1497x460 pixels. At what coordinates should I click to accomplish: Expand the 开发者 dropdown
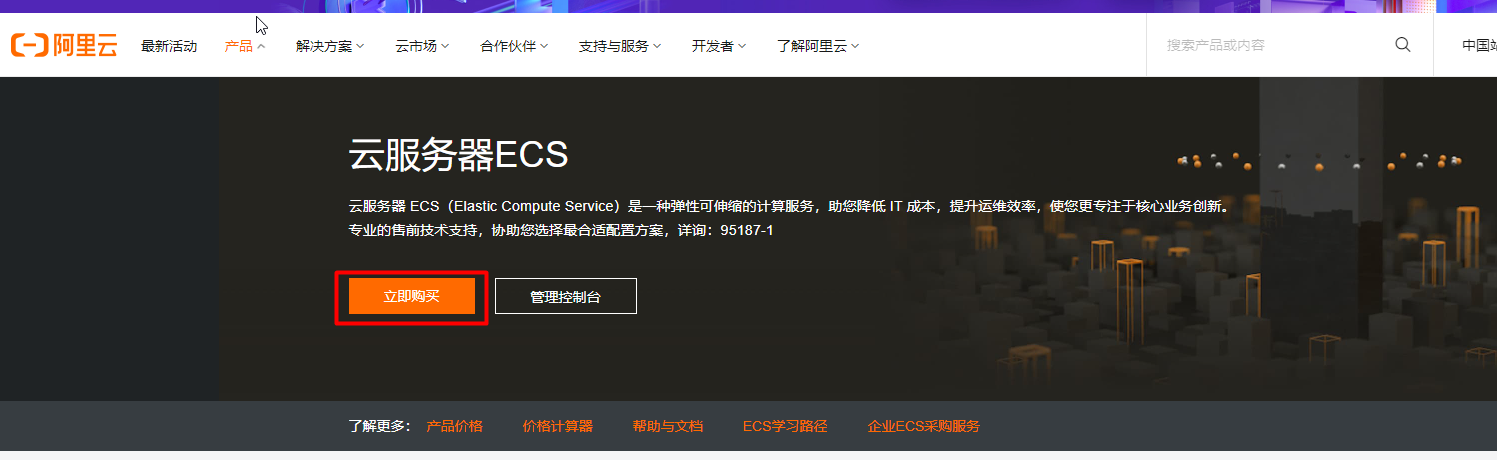coord(719,46)
